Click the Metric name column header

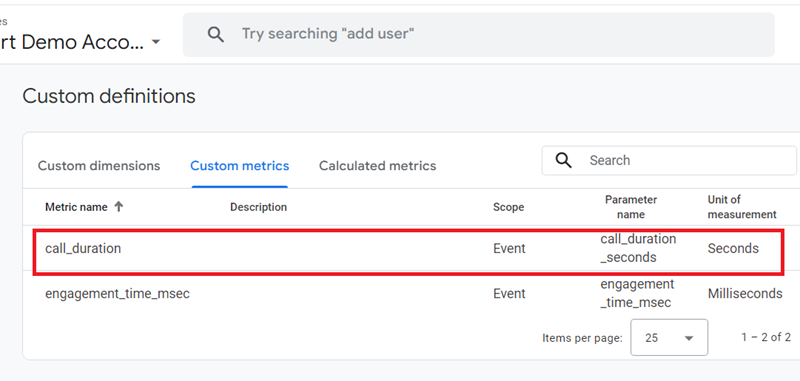[x=77, y=207]
